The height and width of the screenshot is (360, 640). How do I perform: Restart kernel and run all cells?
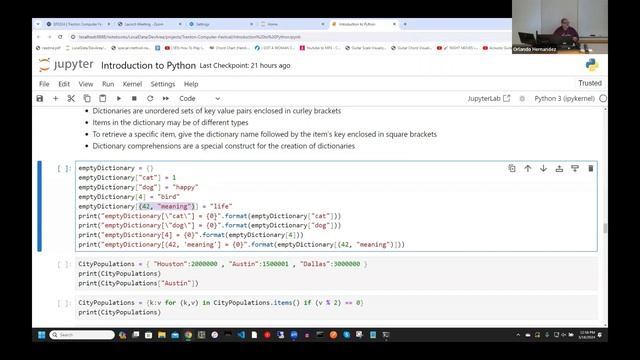click(166, 98)
